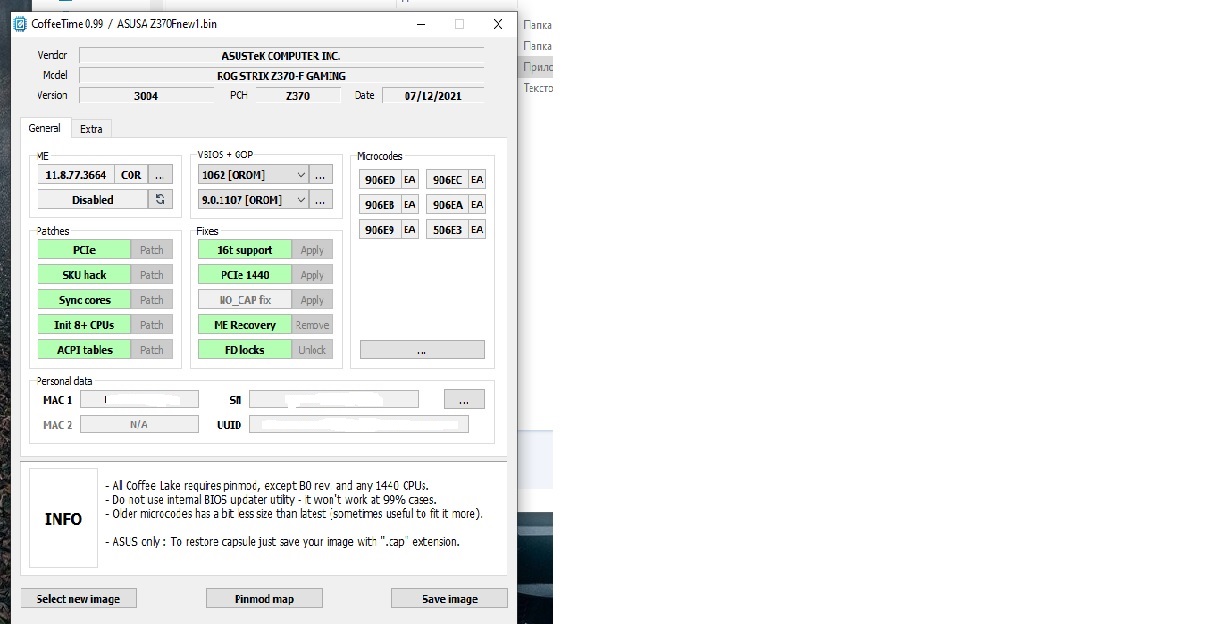The image size is (1208, 624).
Task: Click the PCIe patch label
Action: [84, 249]
